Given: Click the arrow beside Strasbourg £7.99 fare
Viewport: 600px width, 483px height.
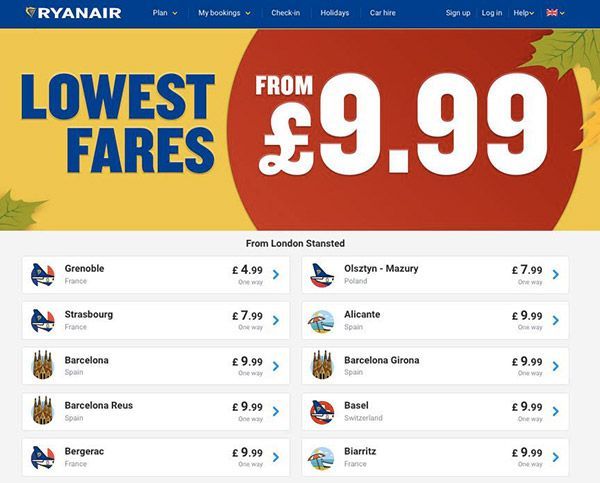Looking at the screenshot, I should pyautogui.click(x=276, y=320).
